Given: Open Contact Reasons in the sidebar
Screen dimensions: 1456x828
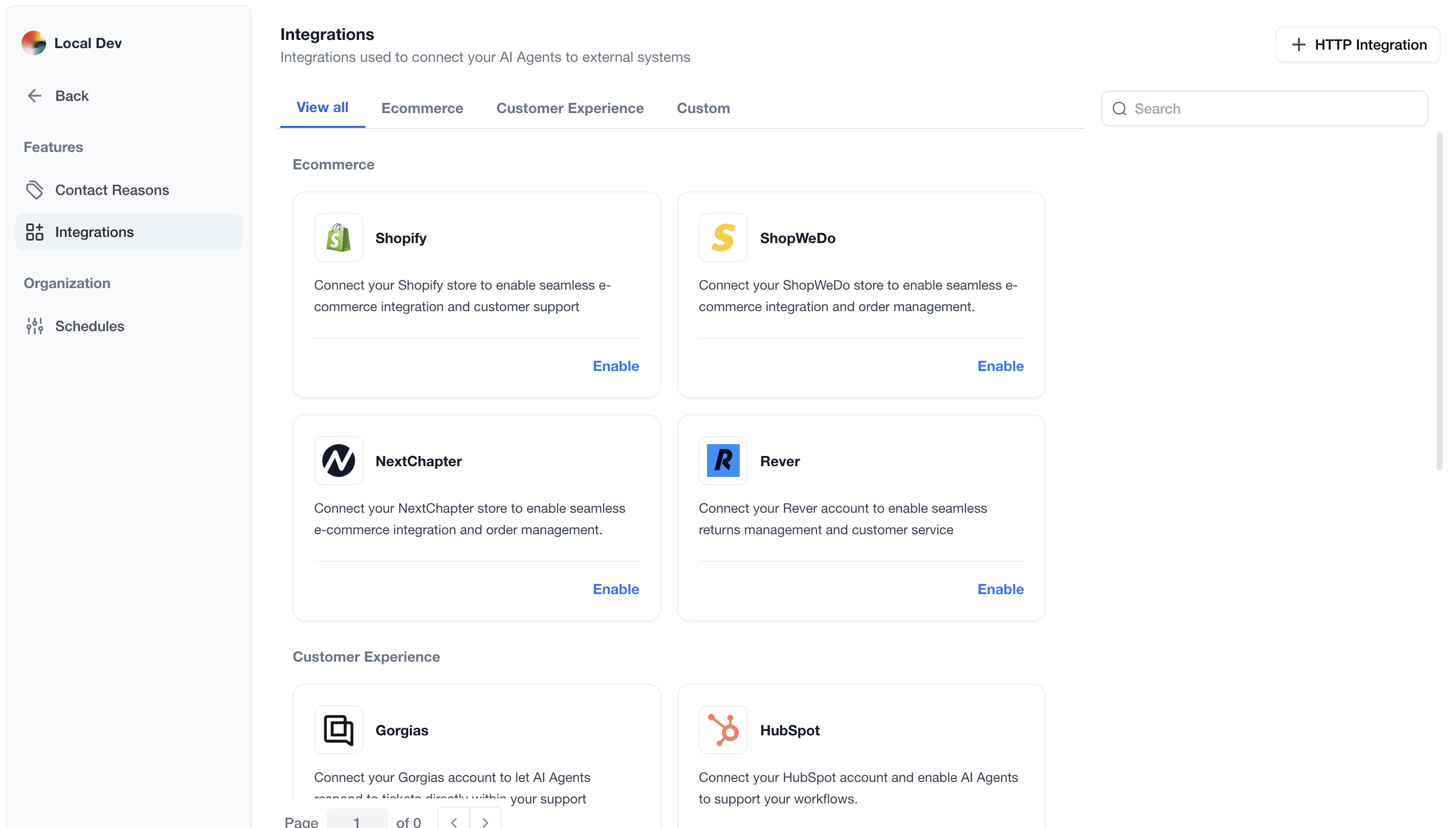Looking at the screenshot, I should coord(128,190).
